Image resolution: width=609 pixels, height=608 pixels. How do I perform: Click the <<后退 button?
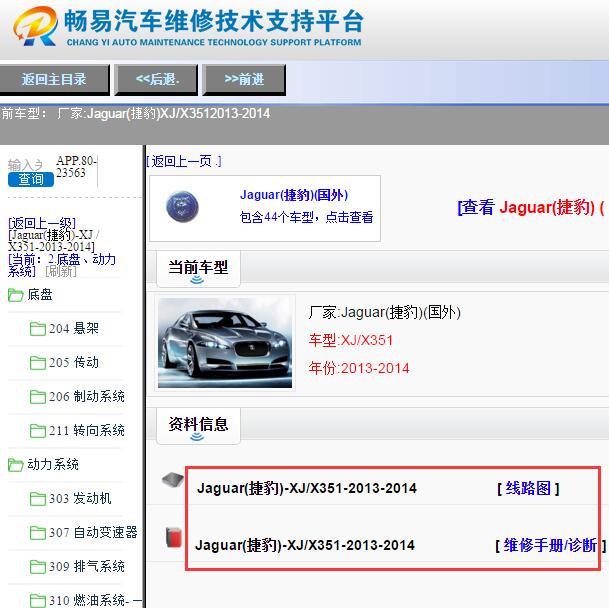tap(156, 80)
